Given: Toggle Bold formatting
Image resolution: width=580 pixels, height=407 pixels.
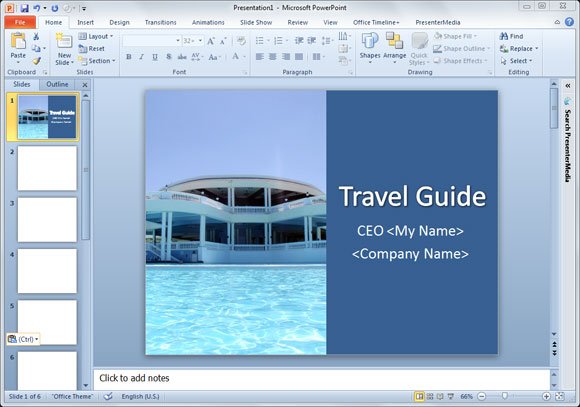Looking at the screenshot, I should pyautogui.click(x=129, y=57).
